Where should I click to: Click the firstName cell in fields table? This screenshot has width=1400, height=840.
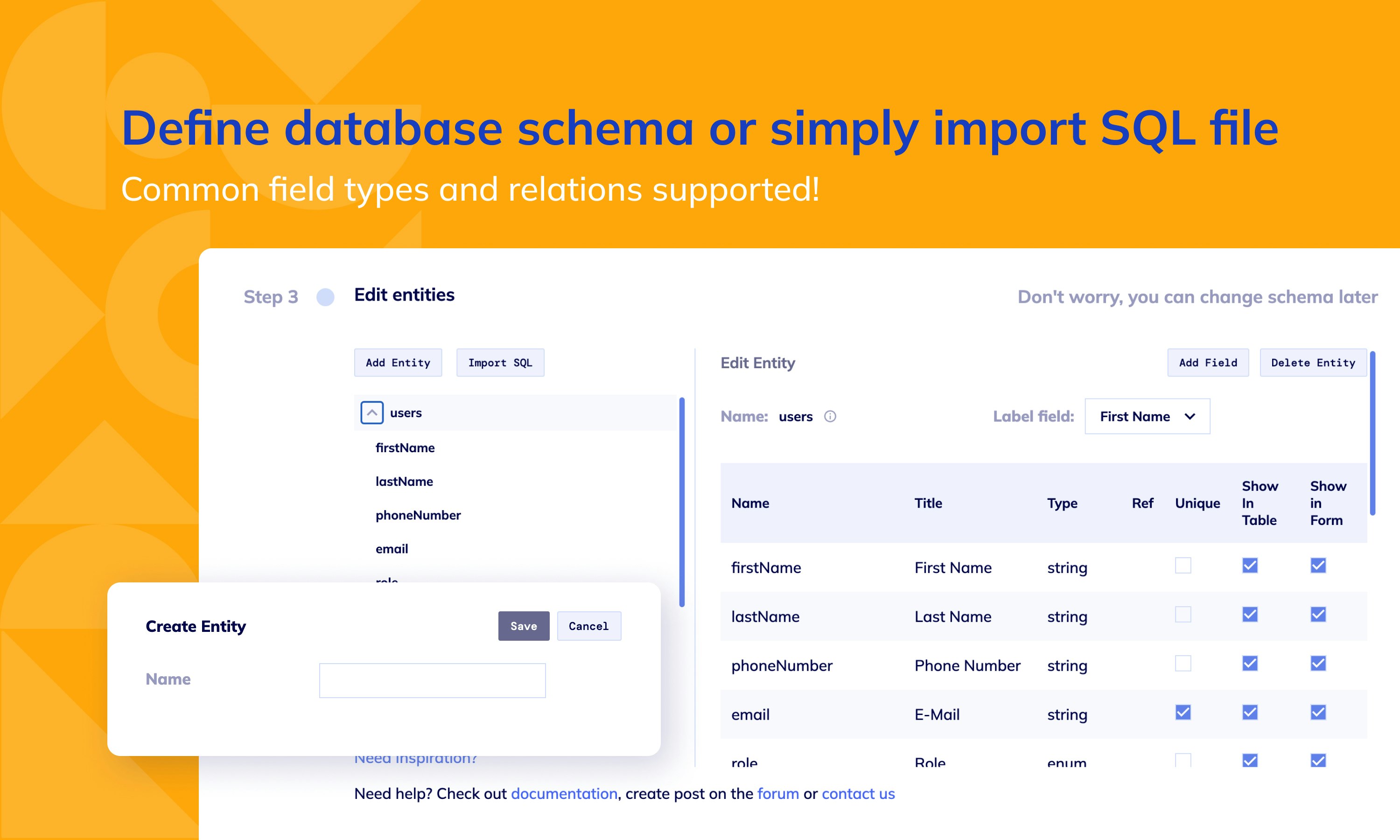[x=766, y=568]
